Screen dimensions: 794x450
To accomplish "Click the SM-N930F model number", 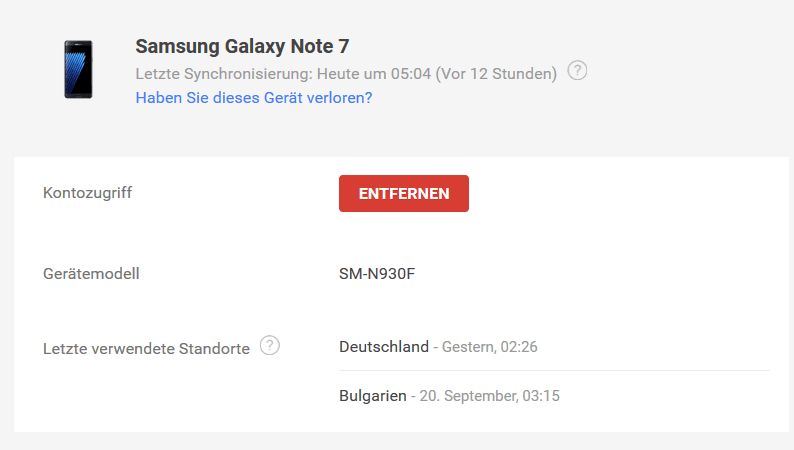I will (377, 274).
